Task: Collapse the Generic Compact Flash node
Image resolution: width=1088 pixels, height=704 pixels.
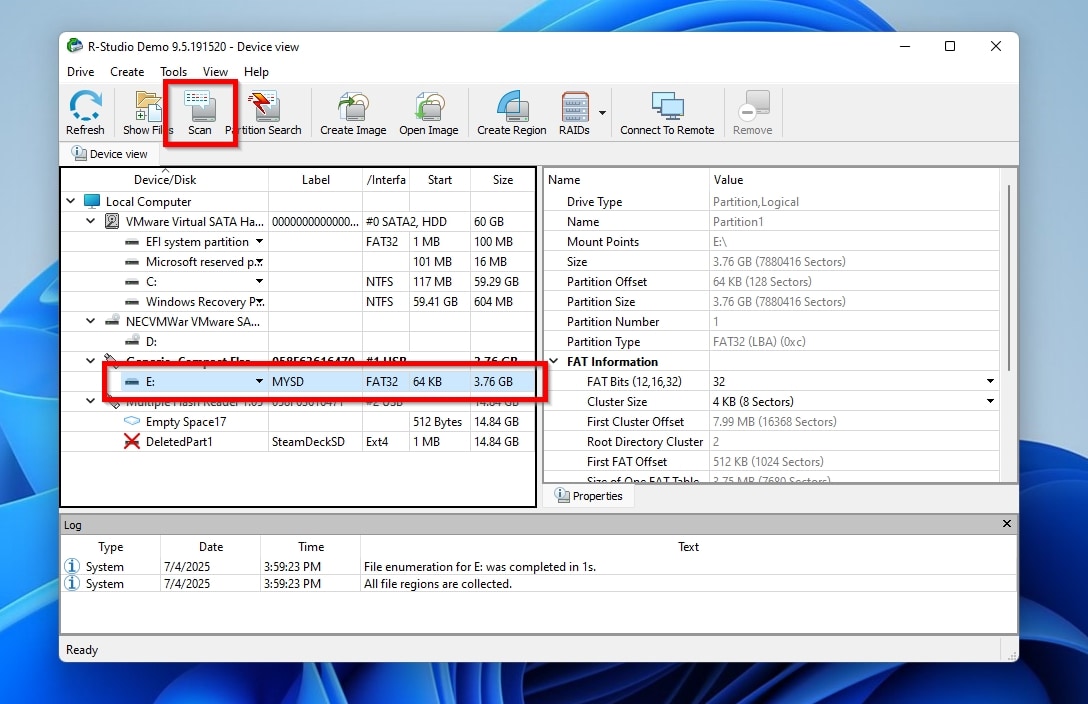Action: pyautogui.click(x=91, y=360)
